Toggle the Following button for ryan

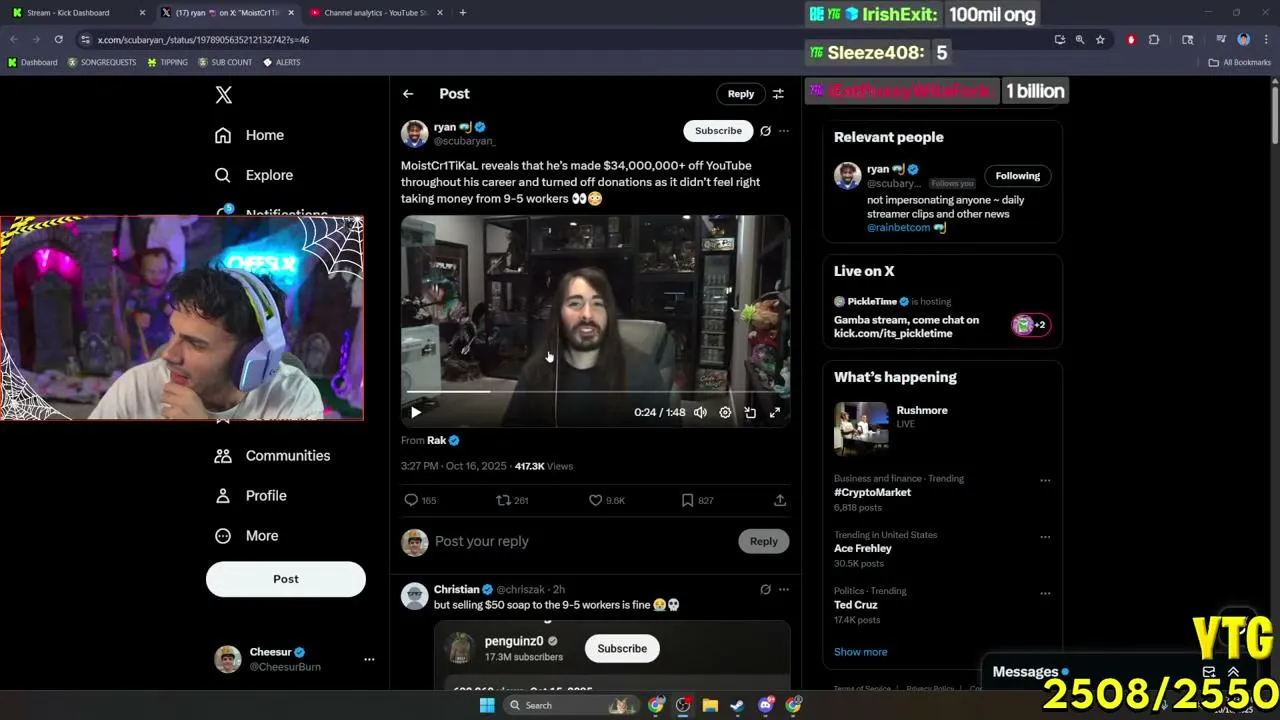pyautogui.click(x=1018, y=176)
